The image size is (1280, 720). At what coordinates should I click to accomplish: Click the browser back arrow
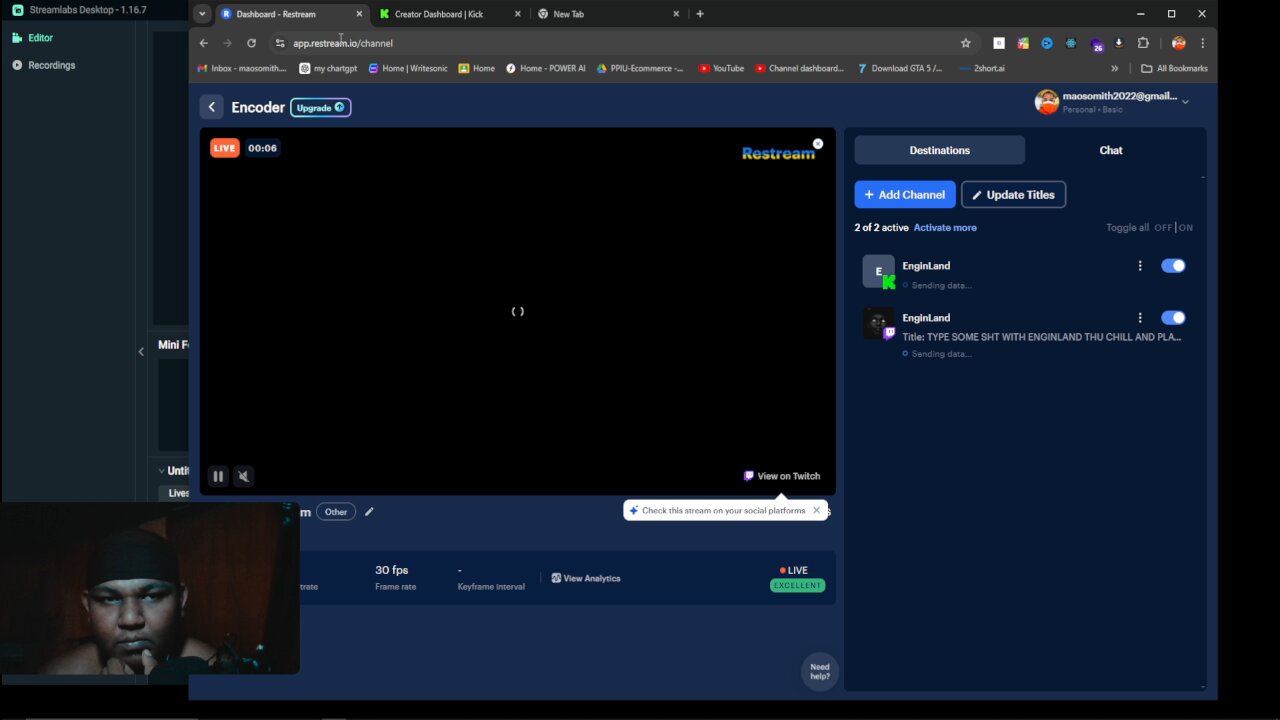tap(204, 43)
